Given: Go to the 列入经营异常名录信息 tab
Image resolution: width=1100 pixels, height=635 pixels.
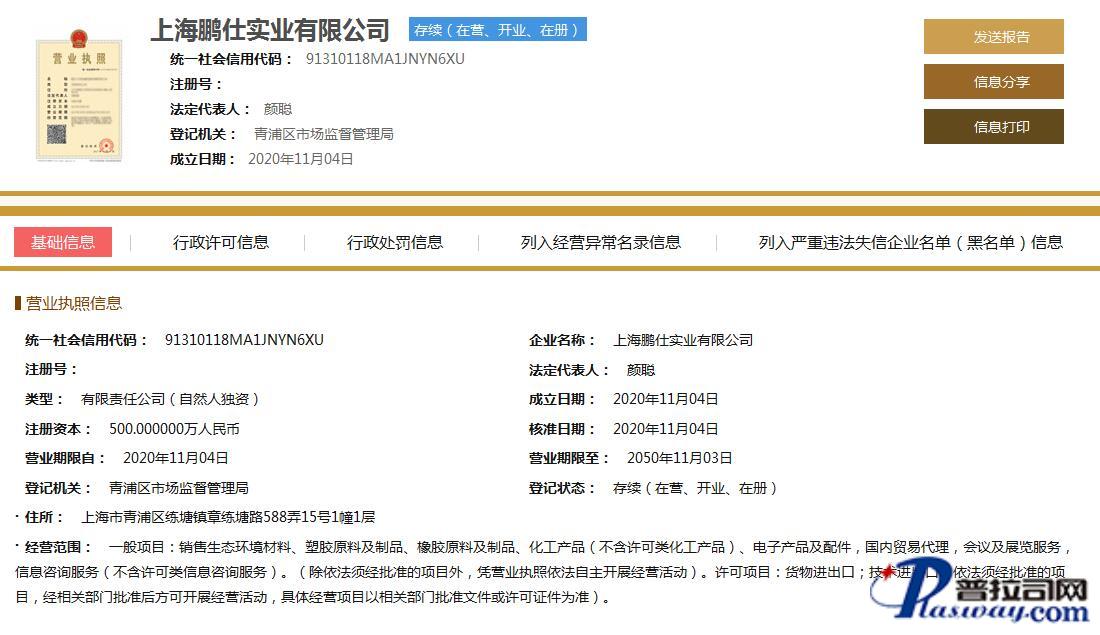Looking at the screenshot, I should pyautogui.click(x=600, y=242).
